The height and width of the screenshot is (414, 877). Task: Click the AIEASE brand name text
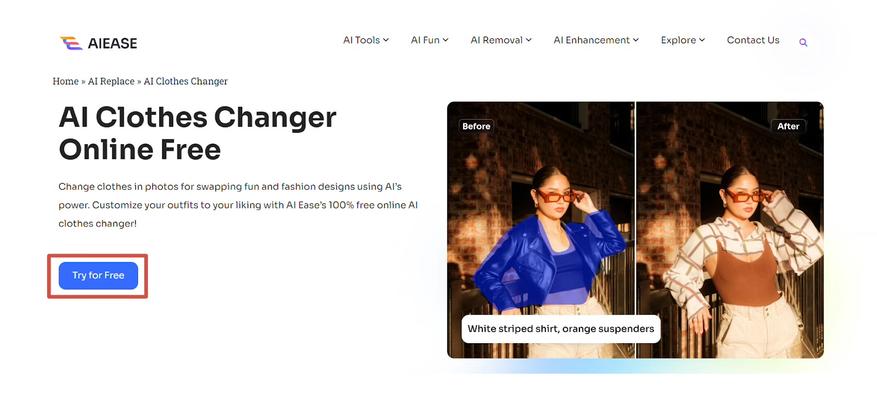click(112, 44)
